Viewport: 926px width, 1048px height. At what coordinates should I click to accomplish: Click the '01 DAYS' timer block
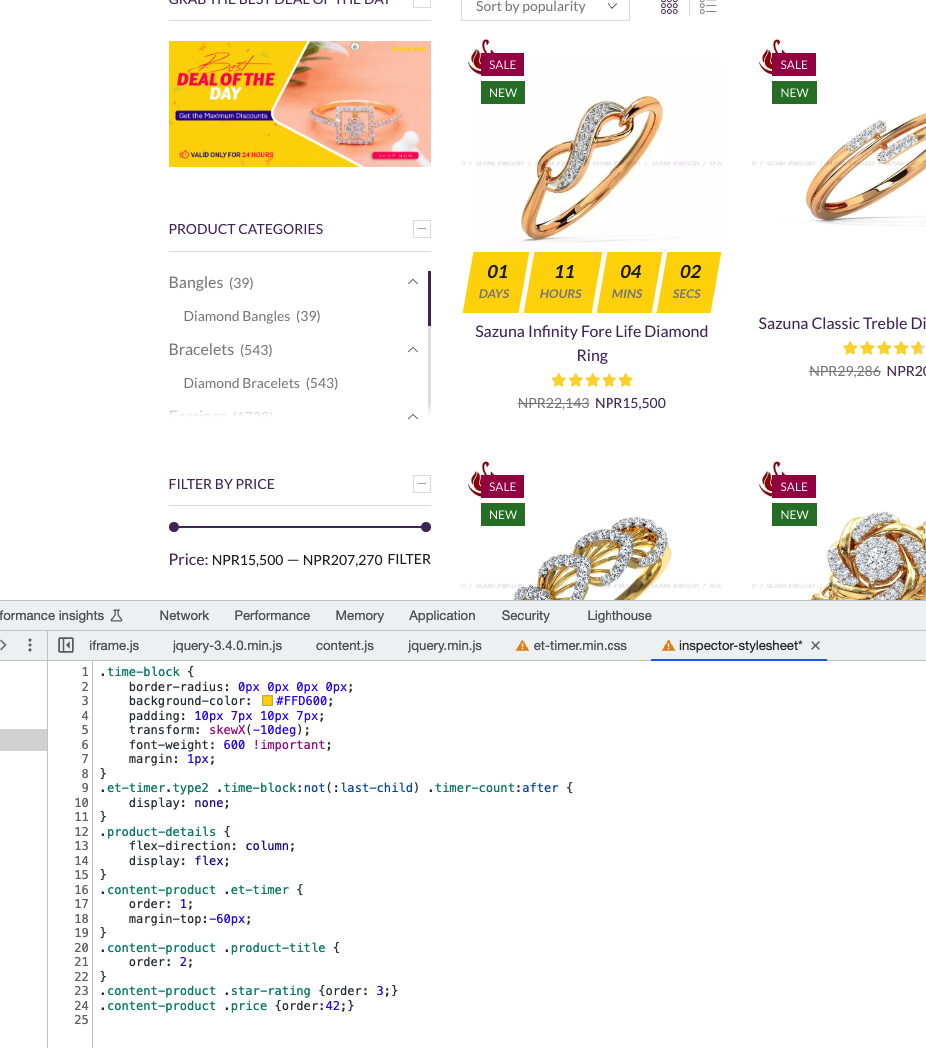tap(495, 282)
